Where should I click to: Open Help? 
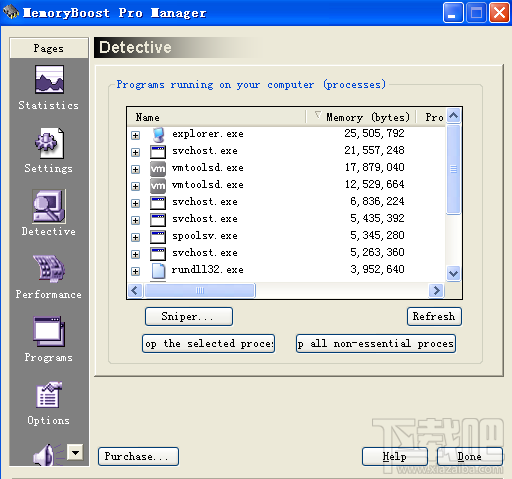395,456
